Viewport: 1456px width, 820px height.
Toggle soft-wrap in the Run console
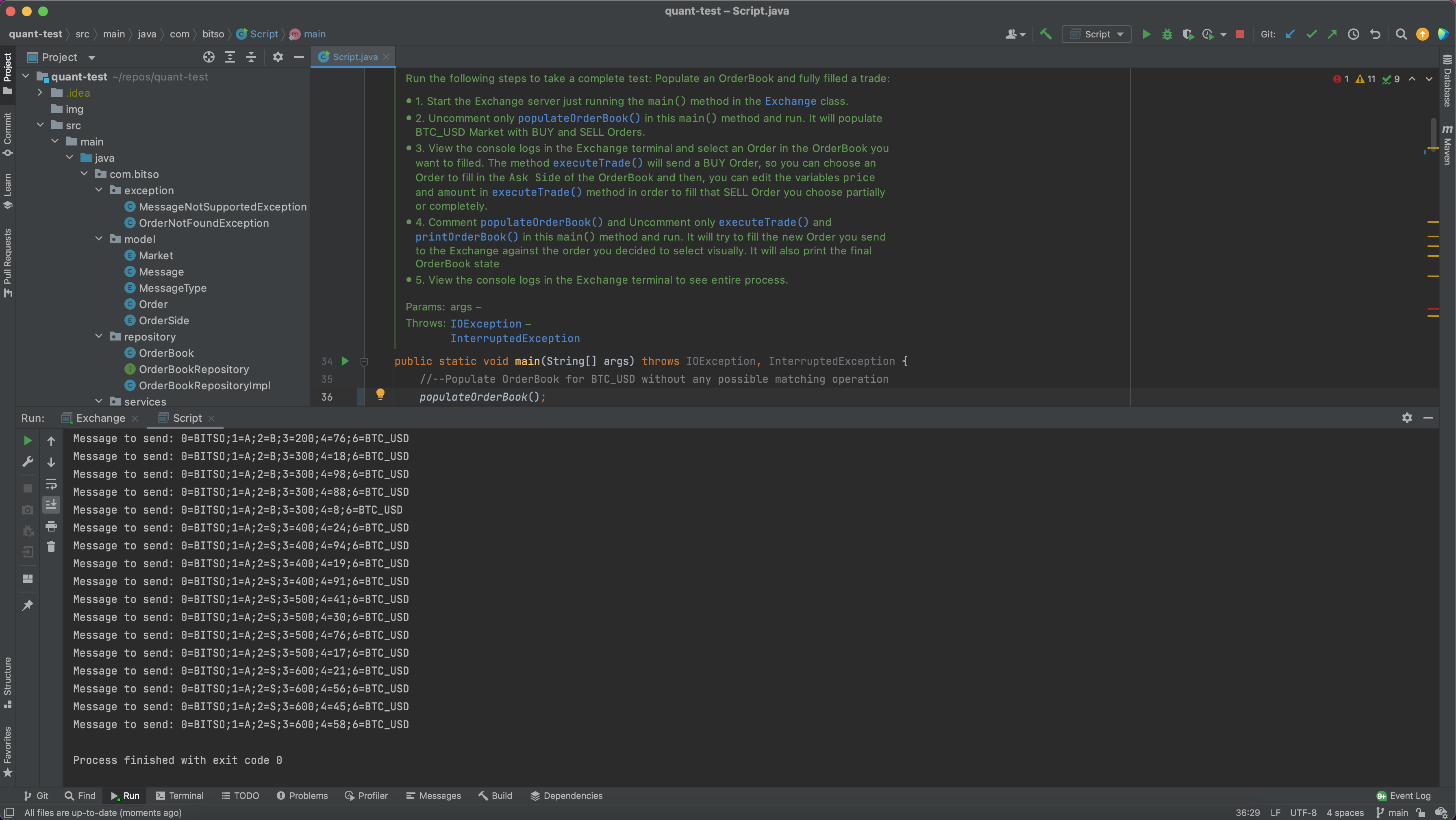(x=51, y=484)
